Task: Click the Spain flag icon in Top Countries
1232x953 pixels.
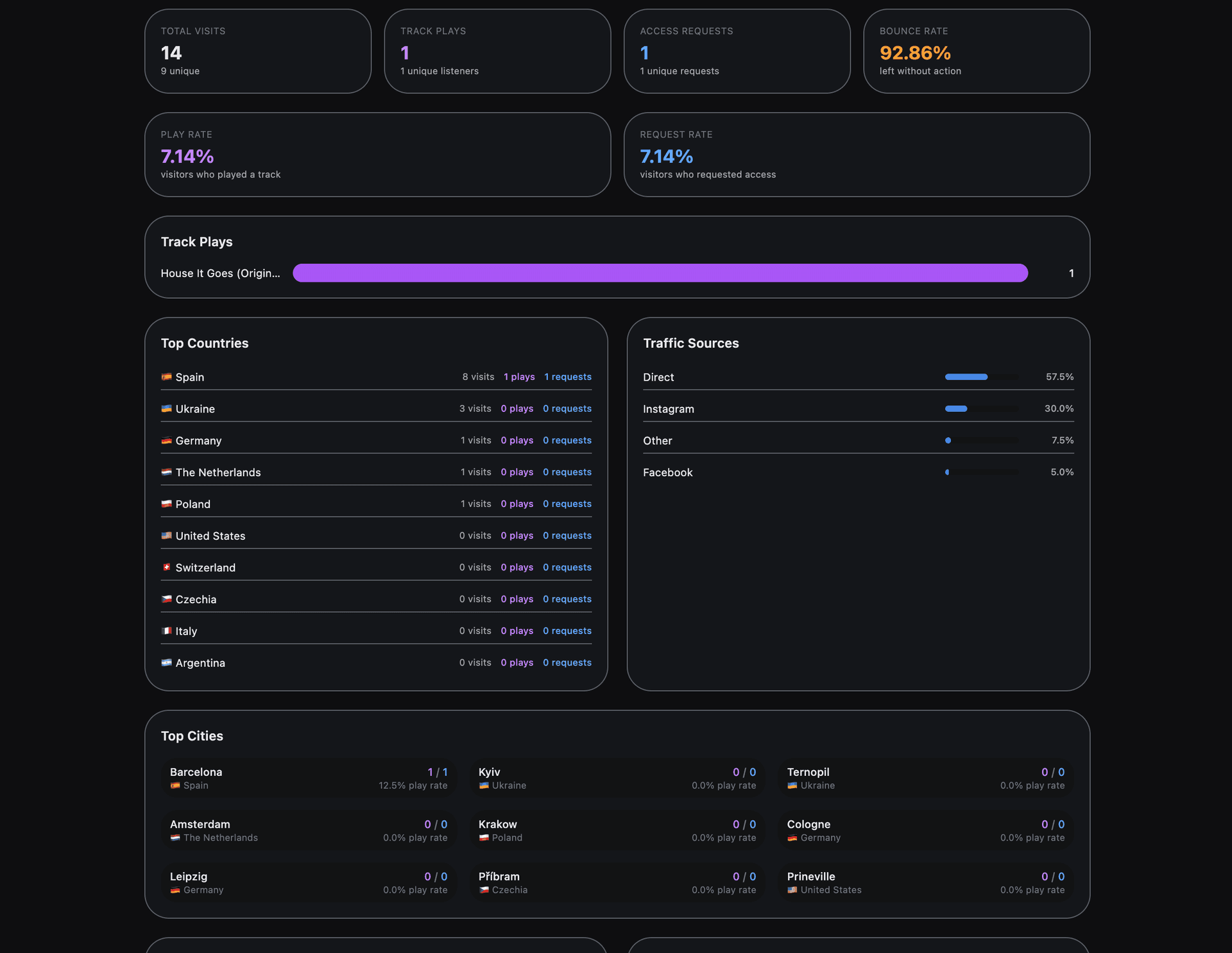Action: [166, 377]
